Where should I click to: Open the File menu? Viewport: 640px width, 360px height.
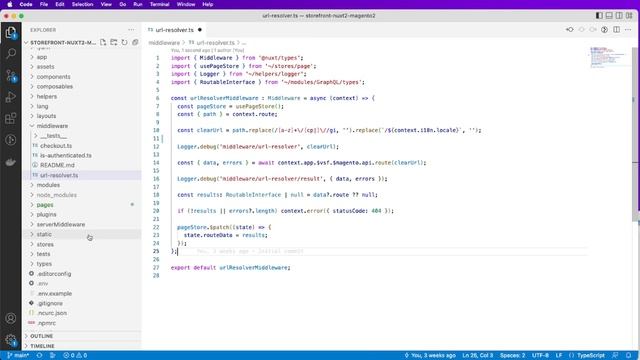[44, 4]
